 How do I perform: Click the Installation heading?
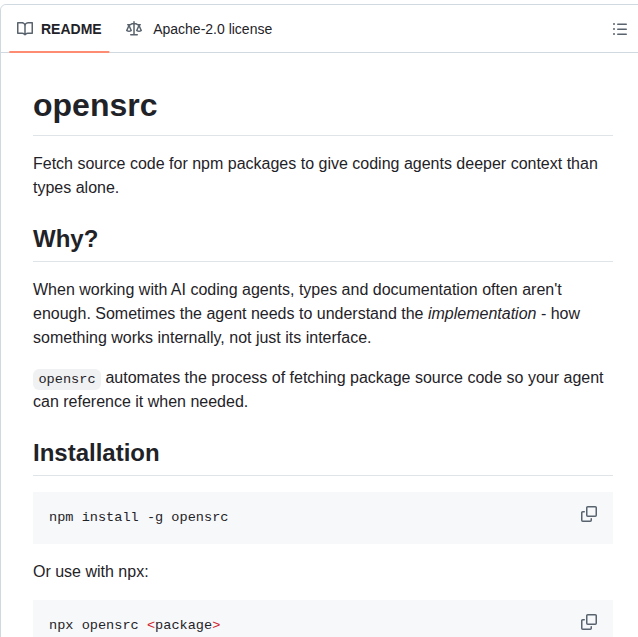tap(96, 453)
